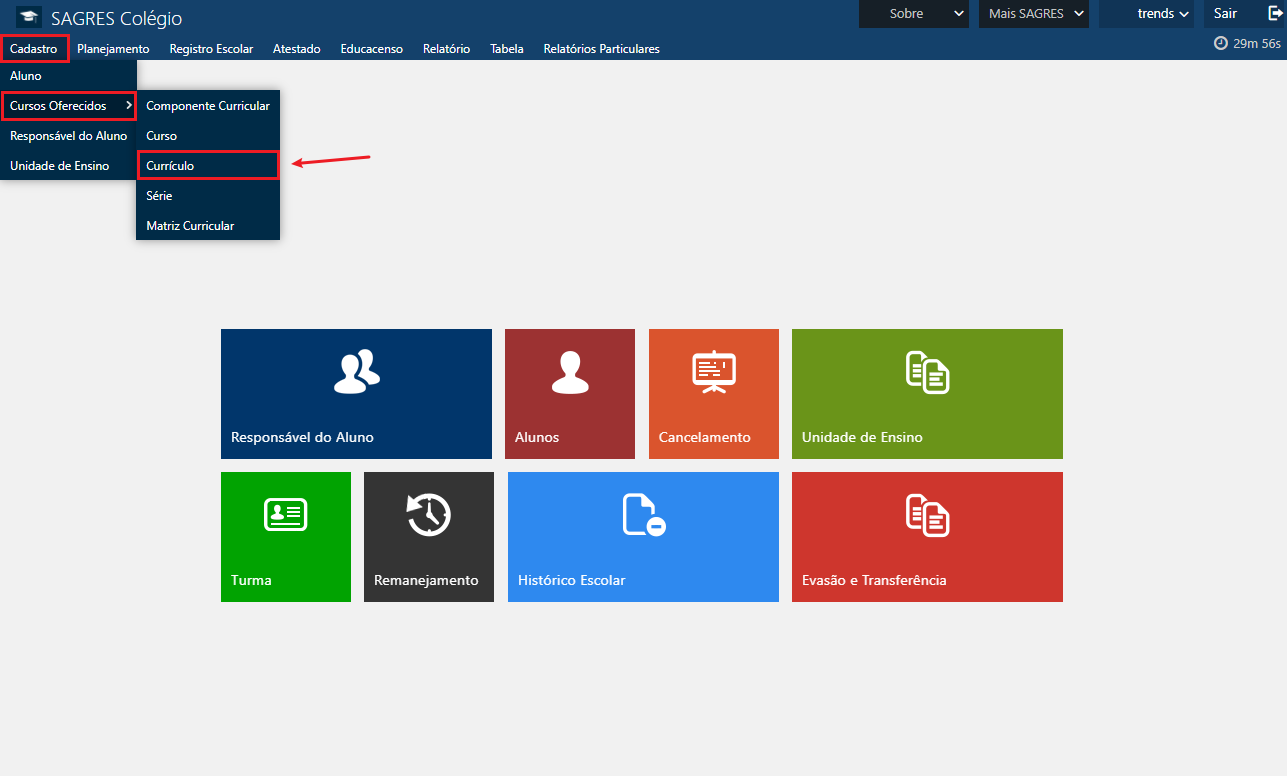The height and width of the screenshot is (776, 1287).
Task: Open the Cancelamento presentation board tile
Action: tap(713, 394)
